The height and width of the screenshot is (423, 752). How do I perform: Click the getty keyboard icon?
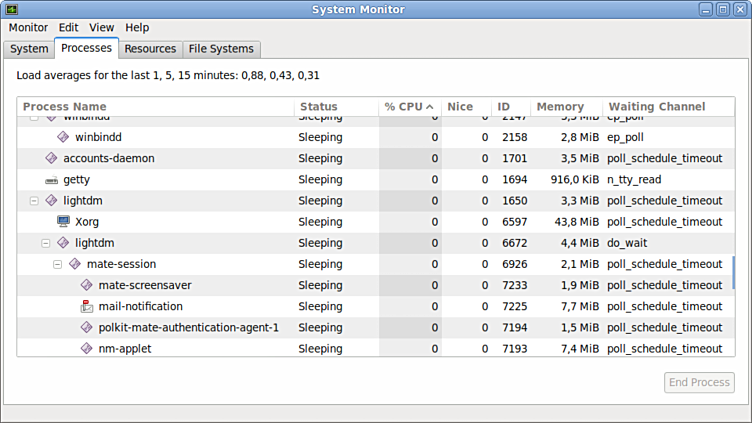tap(52, 180)
